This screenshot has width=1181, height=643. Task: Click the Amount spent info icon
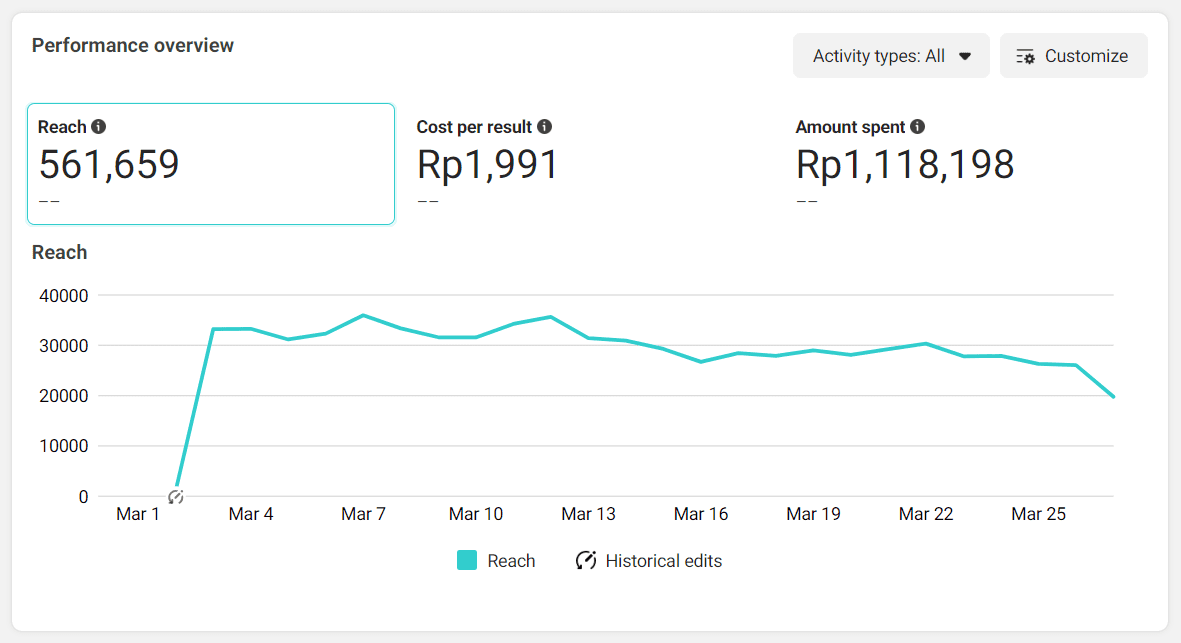pos(917,127)
